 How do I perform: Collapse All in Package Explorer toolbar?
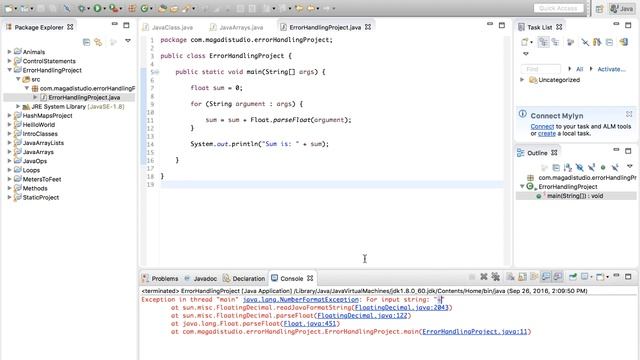86,42
